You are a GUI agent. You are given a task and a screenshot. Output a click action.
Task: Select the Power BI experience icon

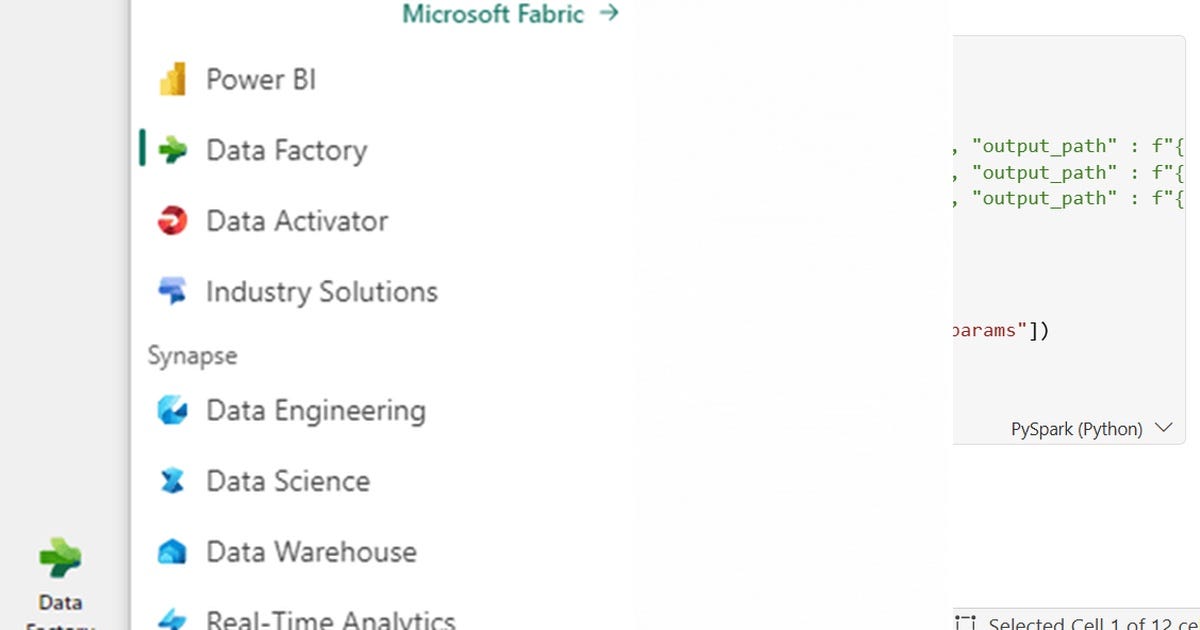pyautogui.click(x=172, y=79)
